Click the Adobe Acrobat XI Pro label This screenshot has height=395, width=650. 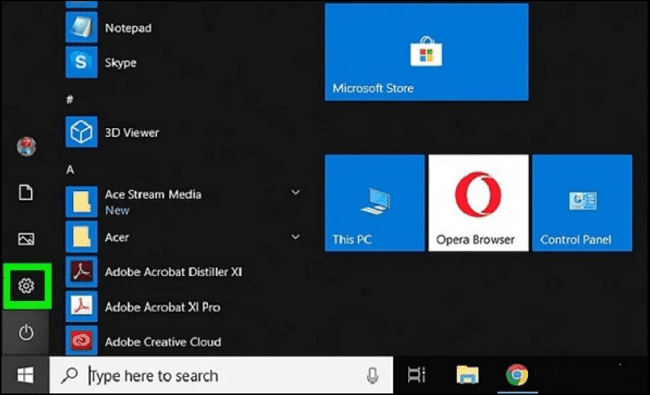point(162,307)
